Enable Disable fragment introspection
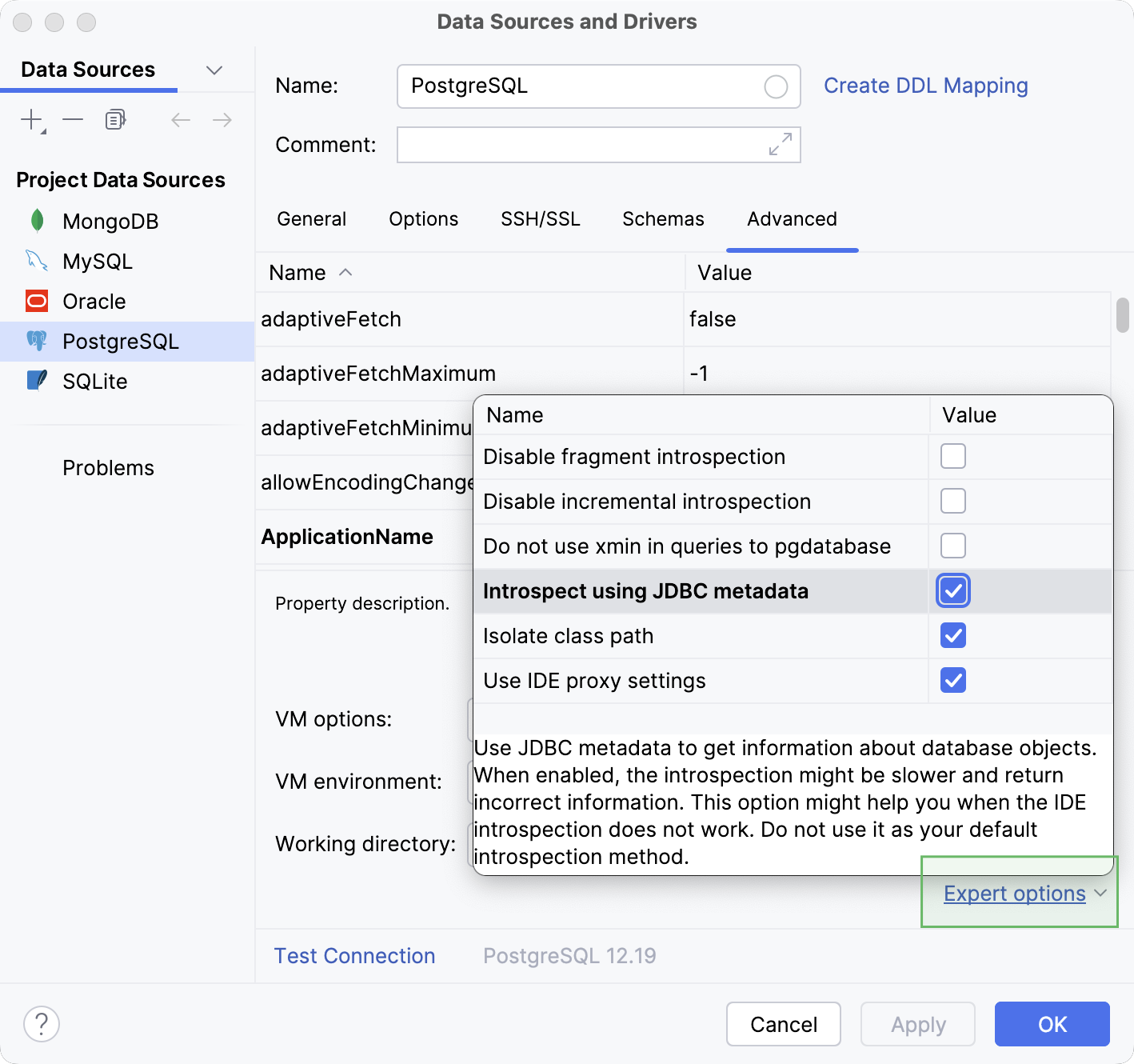Screen dimensions: 1134x1064 point(952,456)
